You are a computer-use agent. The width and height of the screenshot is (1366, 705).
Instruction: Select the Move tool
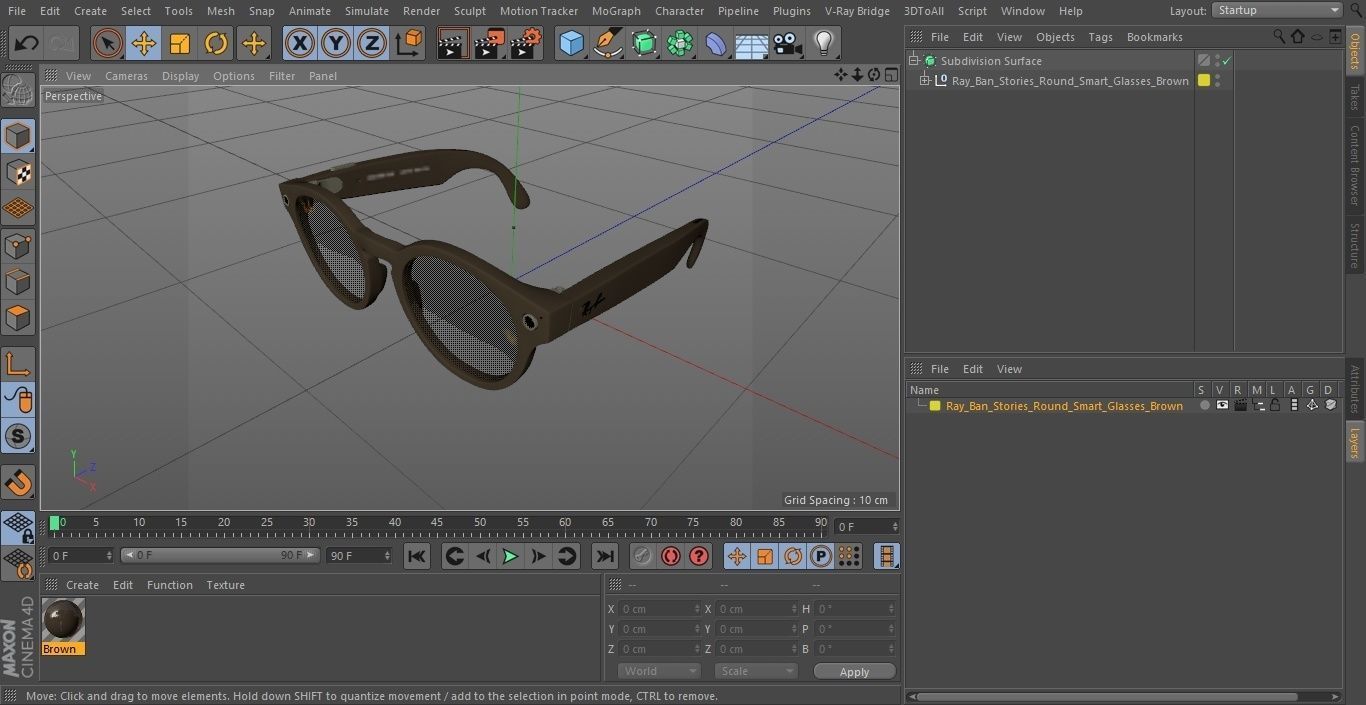point(144,44)
